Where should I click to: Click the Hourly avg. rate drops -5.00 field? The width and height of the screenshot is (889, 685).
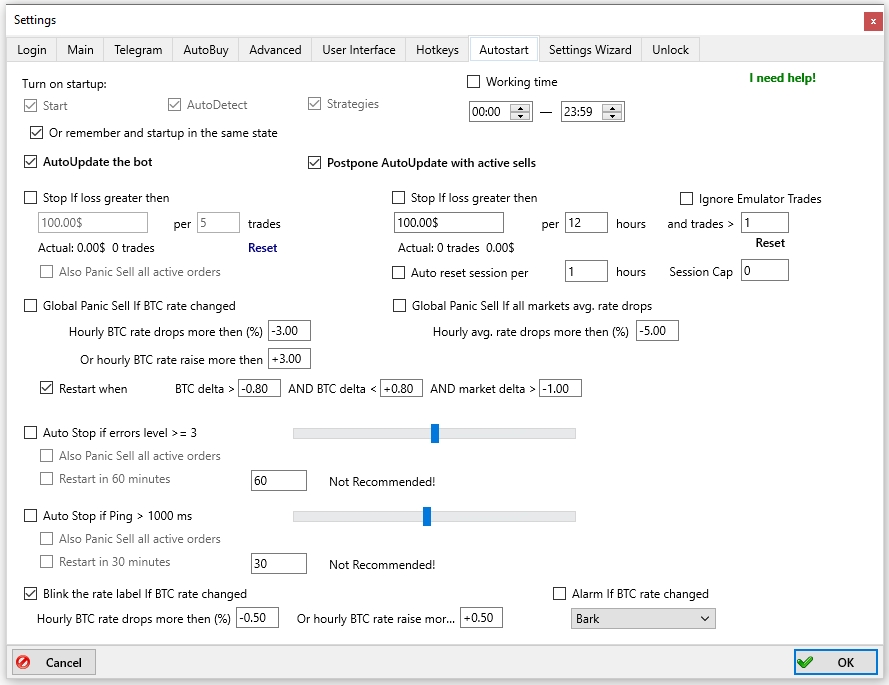(657, 331)
